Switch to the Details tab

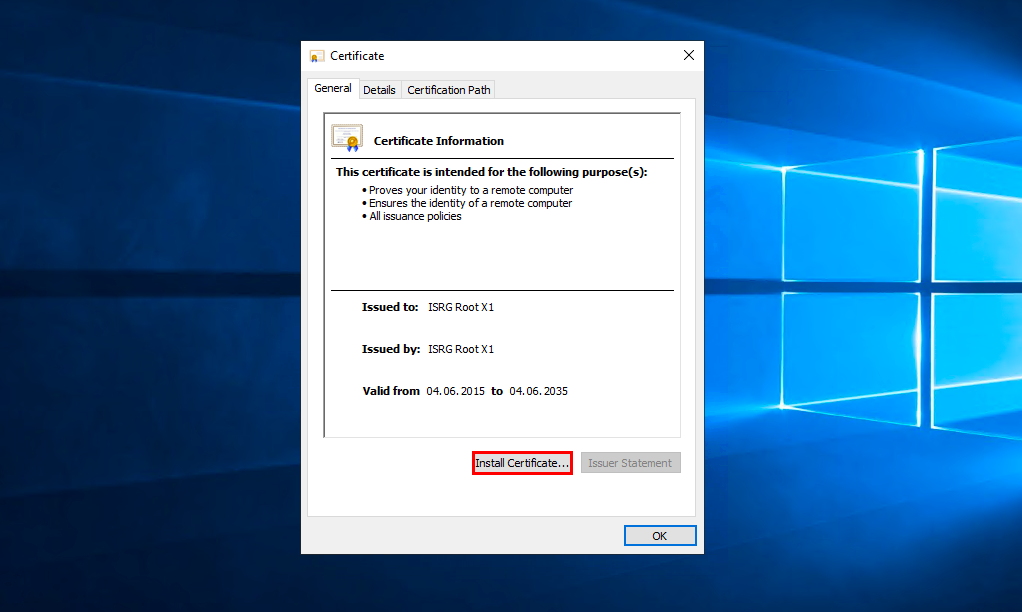click(379, 90)
